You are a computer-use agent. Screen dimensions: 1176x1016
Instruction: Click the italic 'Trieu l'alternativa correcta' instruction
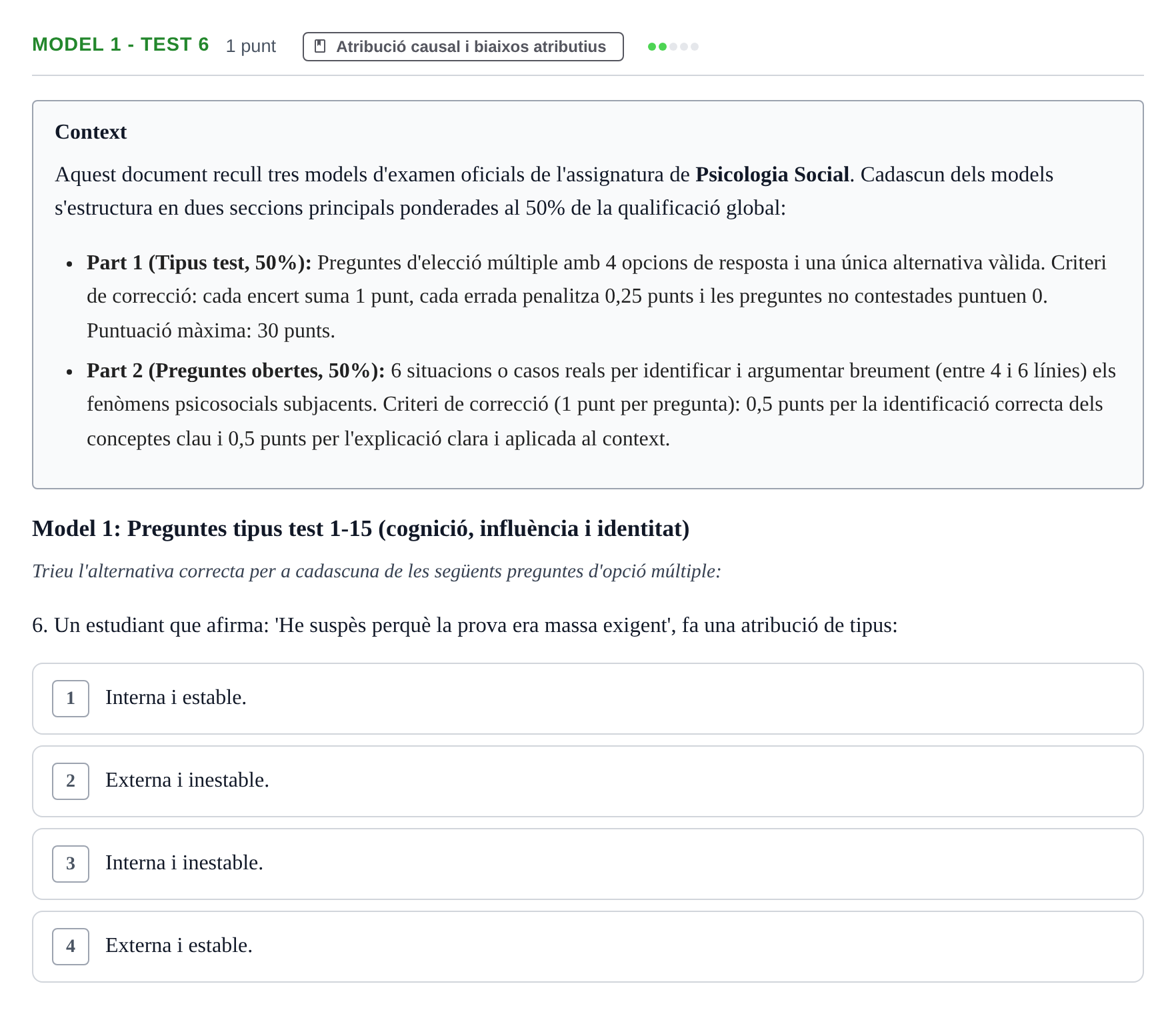click(377, 571)
